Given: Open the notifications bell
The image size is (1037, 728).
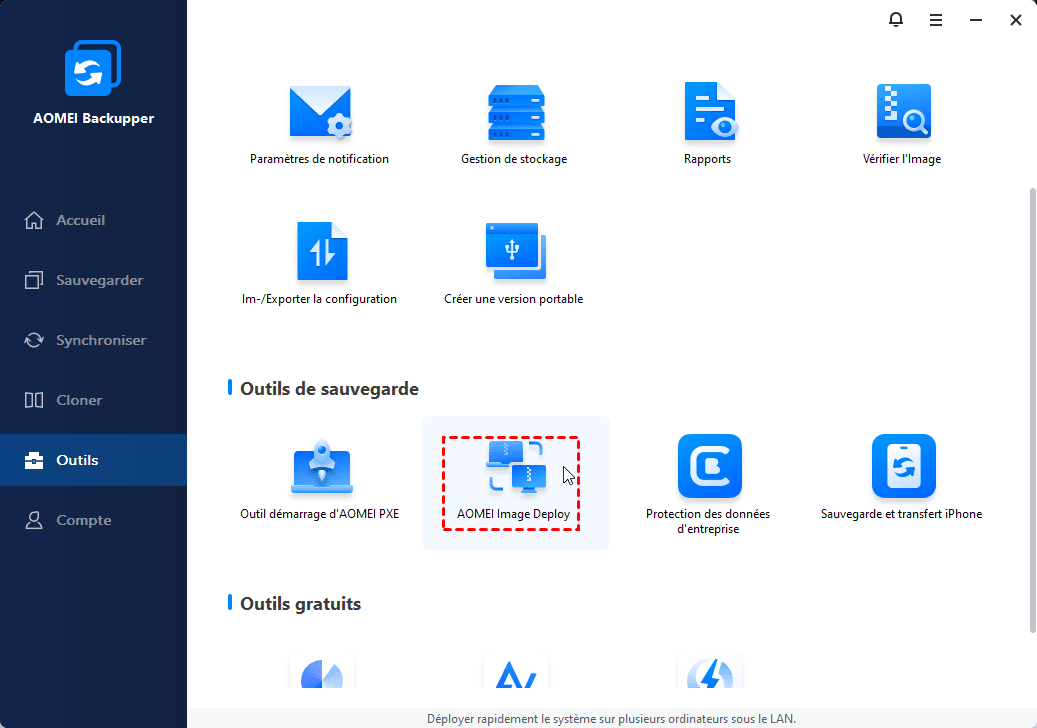Looking at the screenshot, I should [x=895, y=20].
